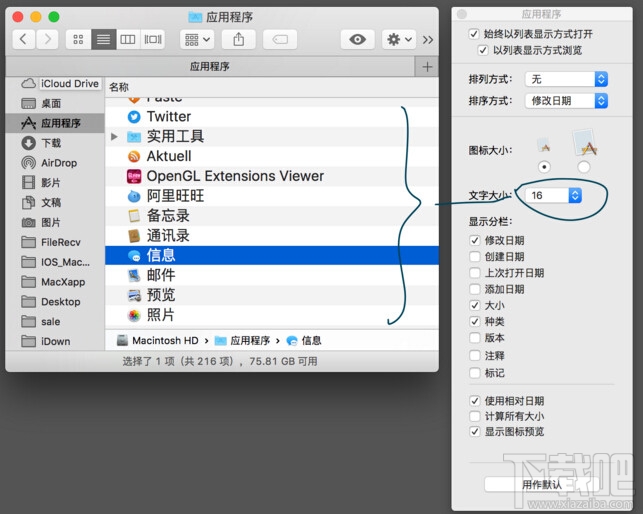Show more toolbar items with double chevron
This screenshot has width=643, height=514.
428,40
